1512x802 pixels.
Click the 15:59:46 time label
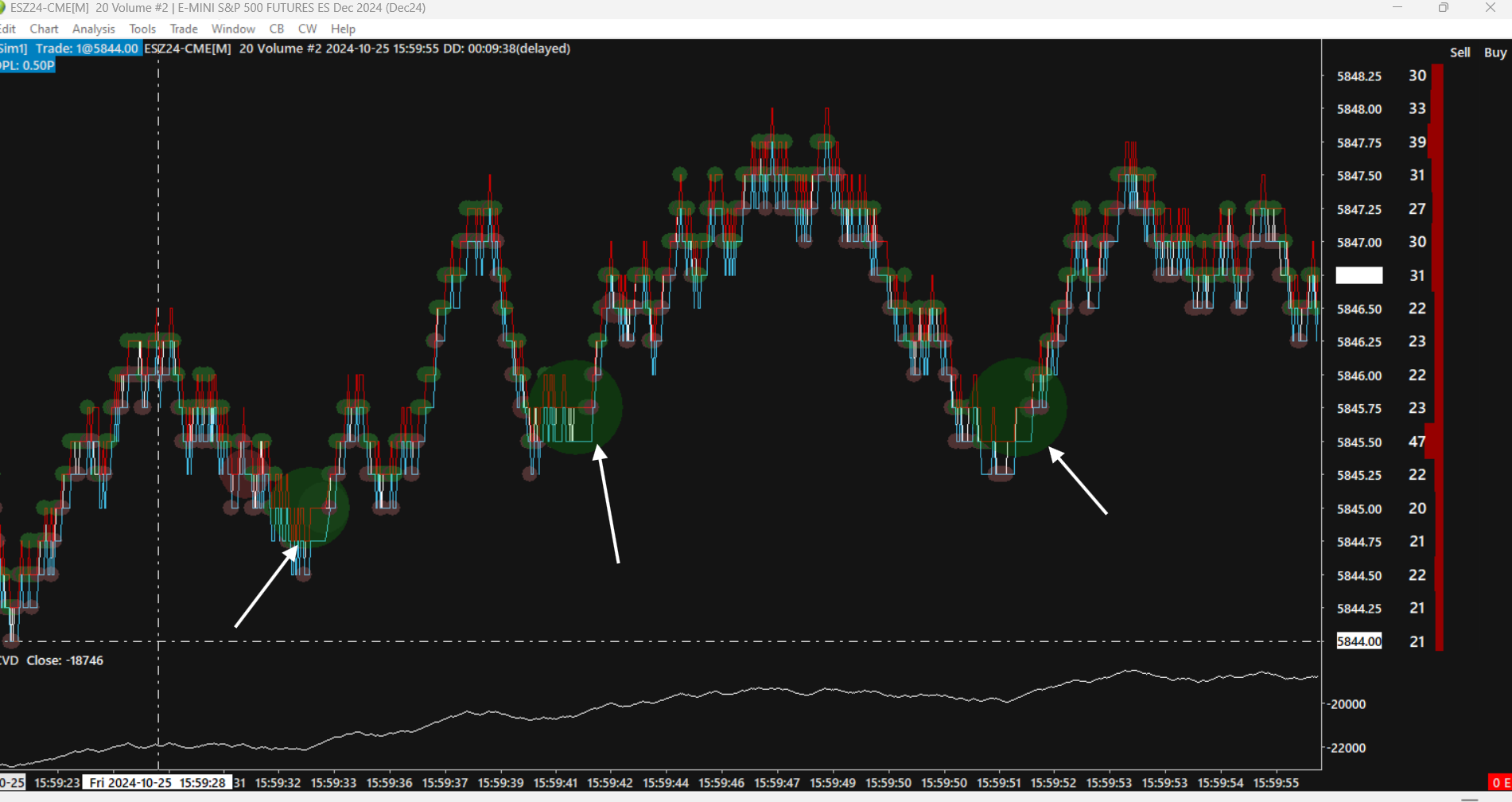tap(721, 783)
